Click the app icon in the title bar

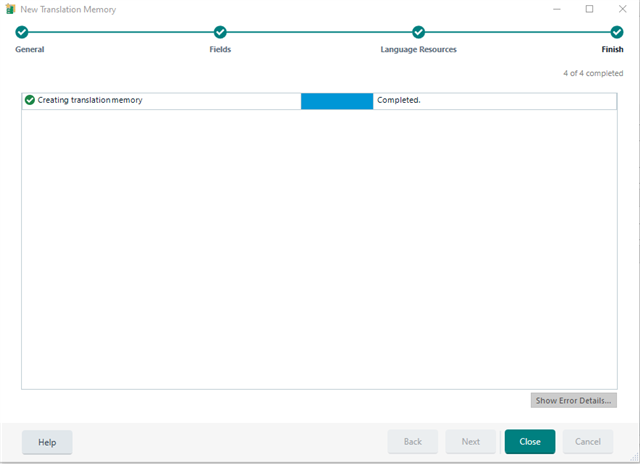[x=10, y=9]
